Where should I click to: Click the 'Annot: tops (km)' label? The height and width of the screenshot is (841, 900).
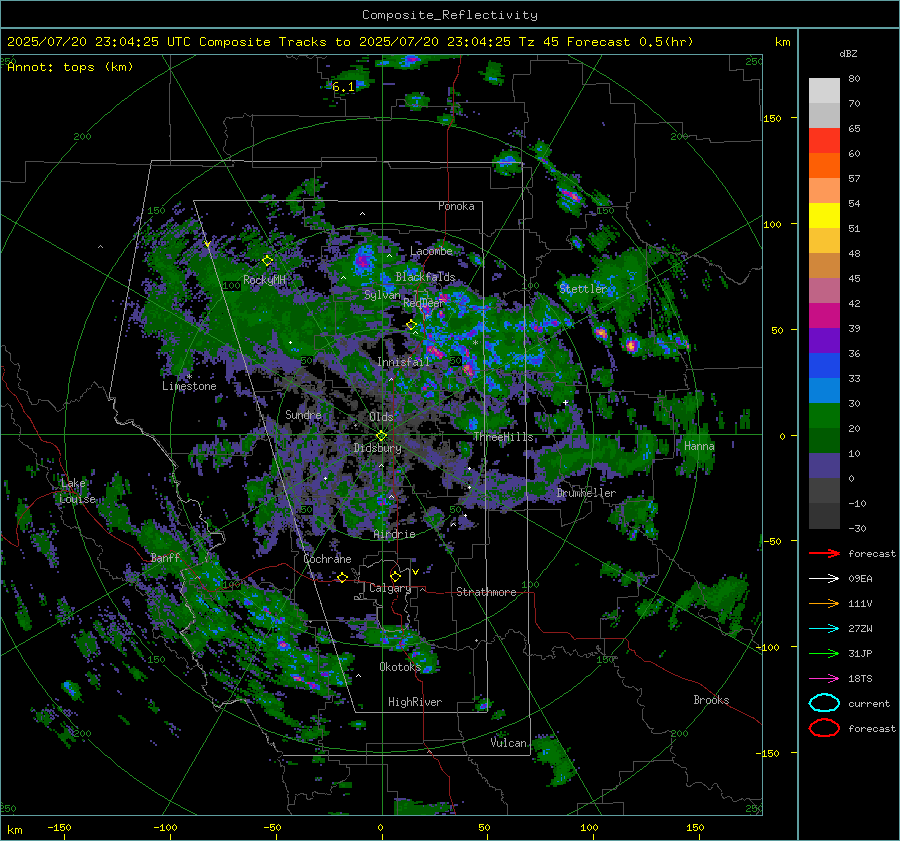point(70,67)
